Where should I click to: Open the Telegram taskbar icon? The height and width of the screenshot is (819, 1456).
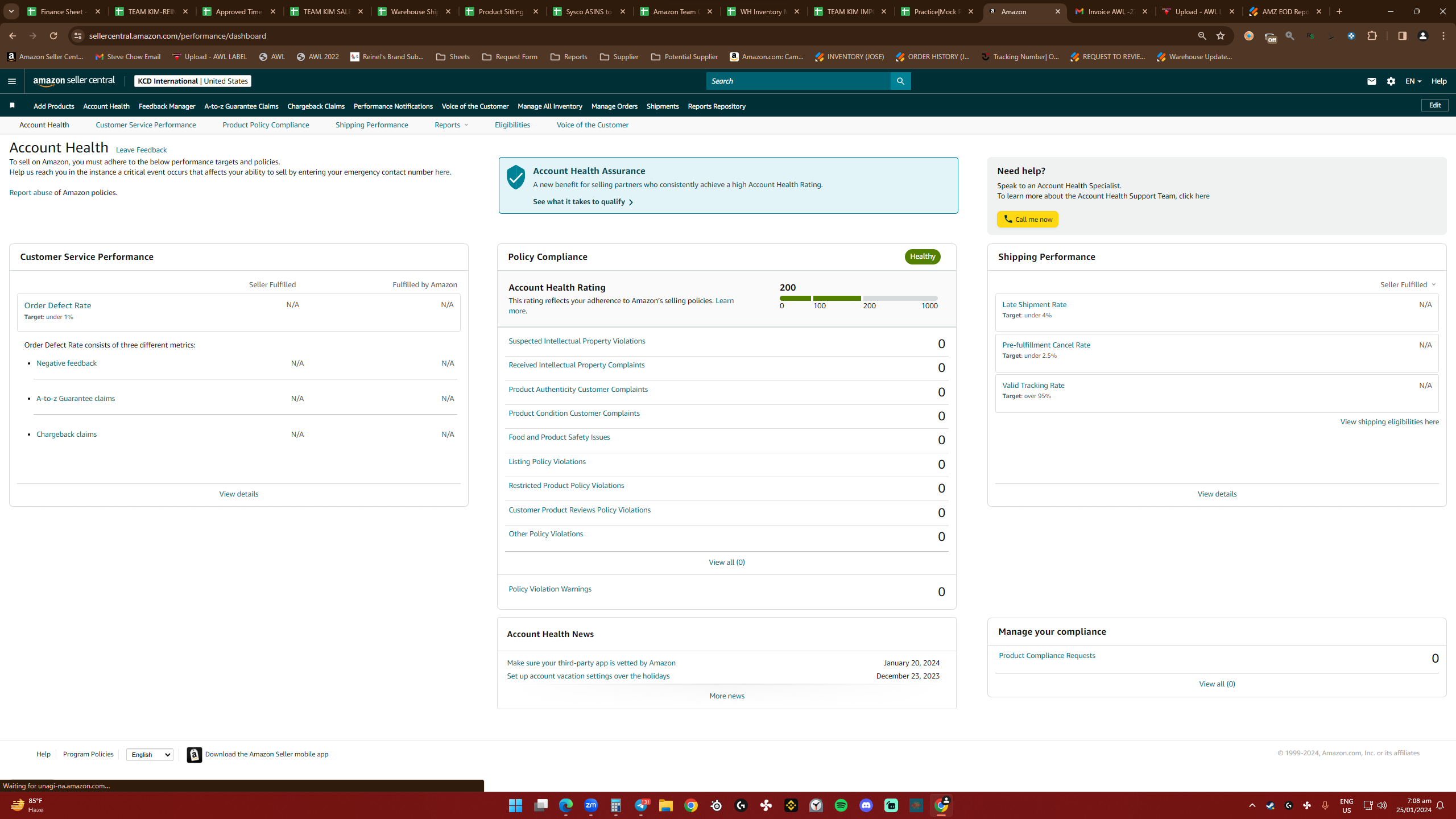[641, 805]
